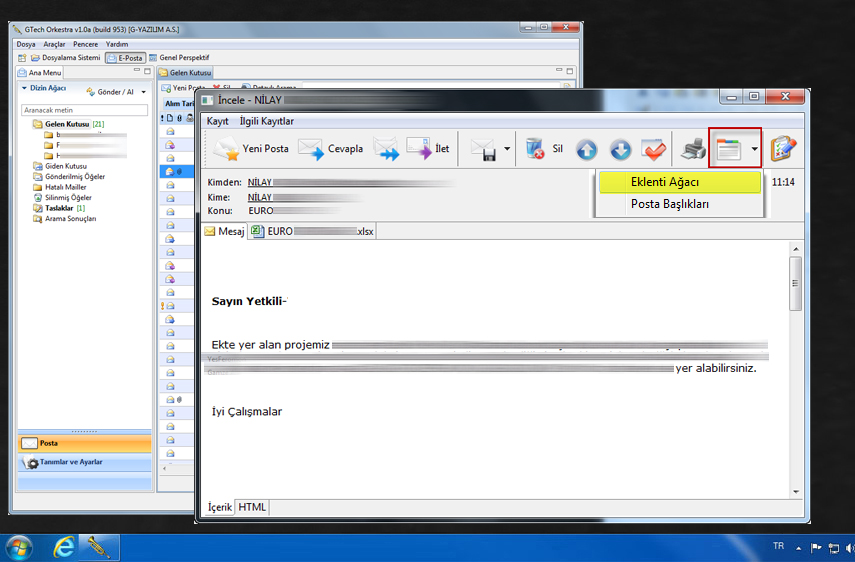Open Pencere menu in GTech Orkestra window
This screenshot has height=562, width=855.
tap(86, 44)
